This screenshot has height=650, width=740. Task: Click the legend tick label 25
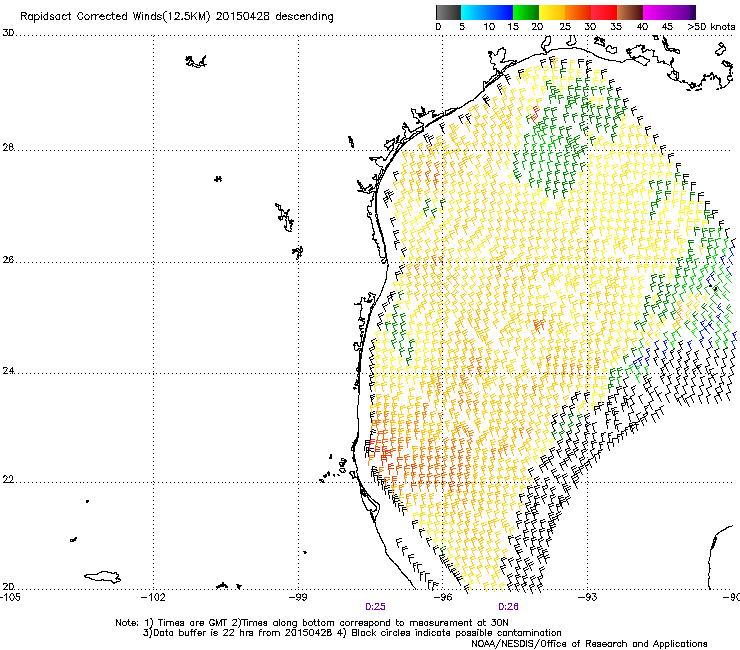pos(565,27)
